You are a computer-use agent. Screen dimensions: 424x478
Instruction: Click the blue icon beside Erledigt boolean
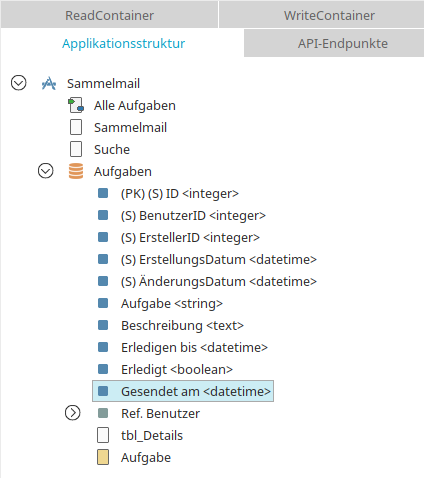click(x=103, y=369)
